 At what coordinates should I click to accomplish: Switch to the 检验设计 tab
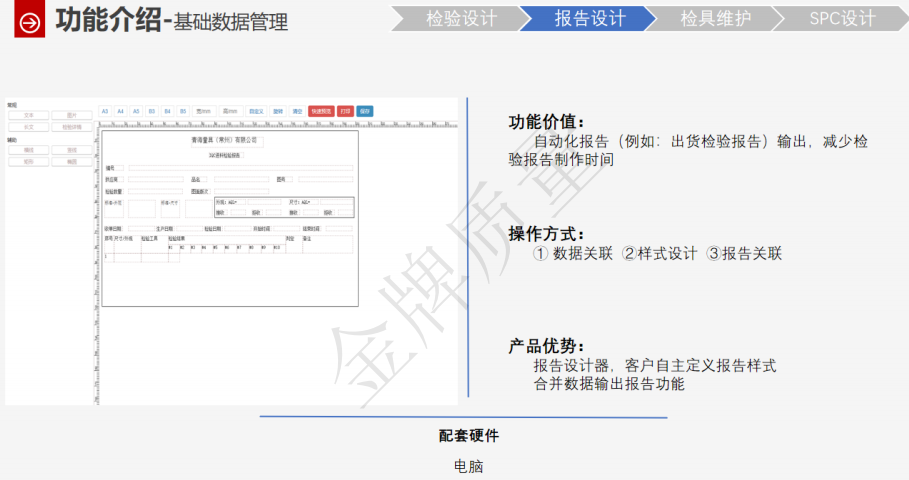tap(460, 18)
